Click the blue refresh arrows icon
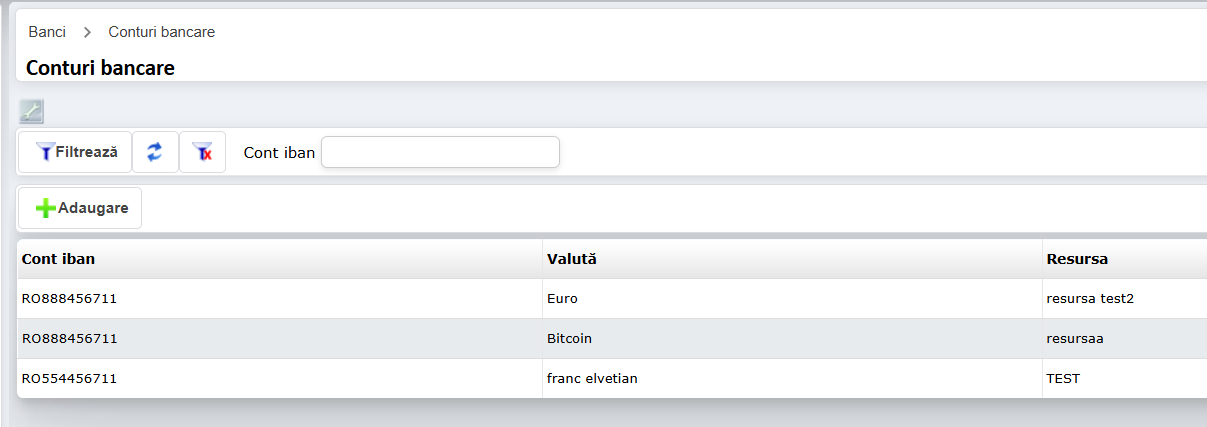 click(x=155, y=152)
